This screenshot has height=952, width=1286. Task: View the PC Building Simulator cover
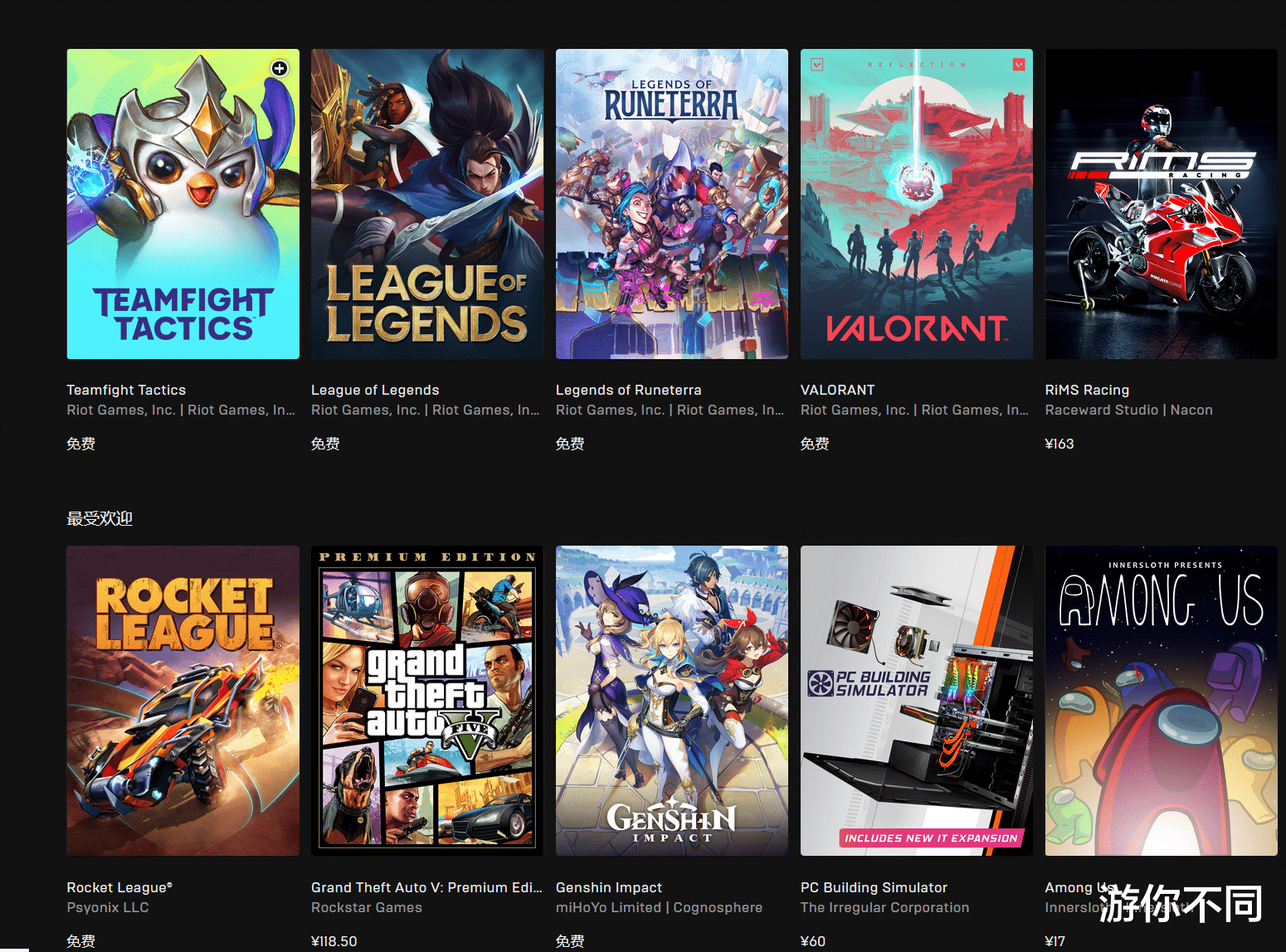click(917, 701)
